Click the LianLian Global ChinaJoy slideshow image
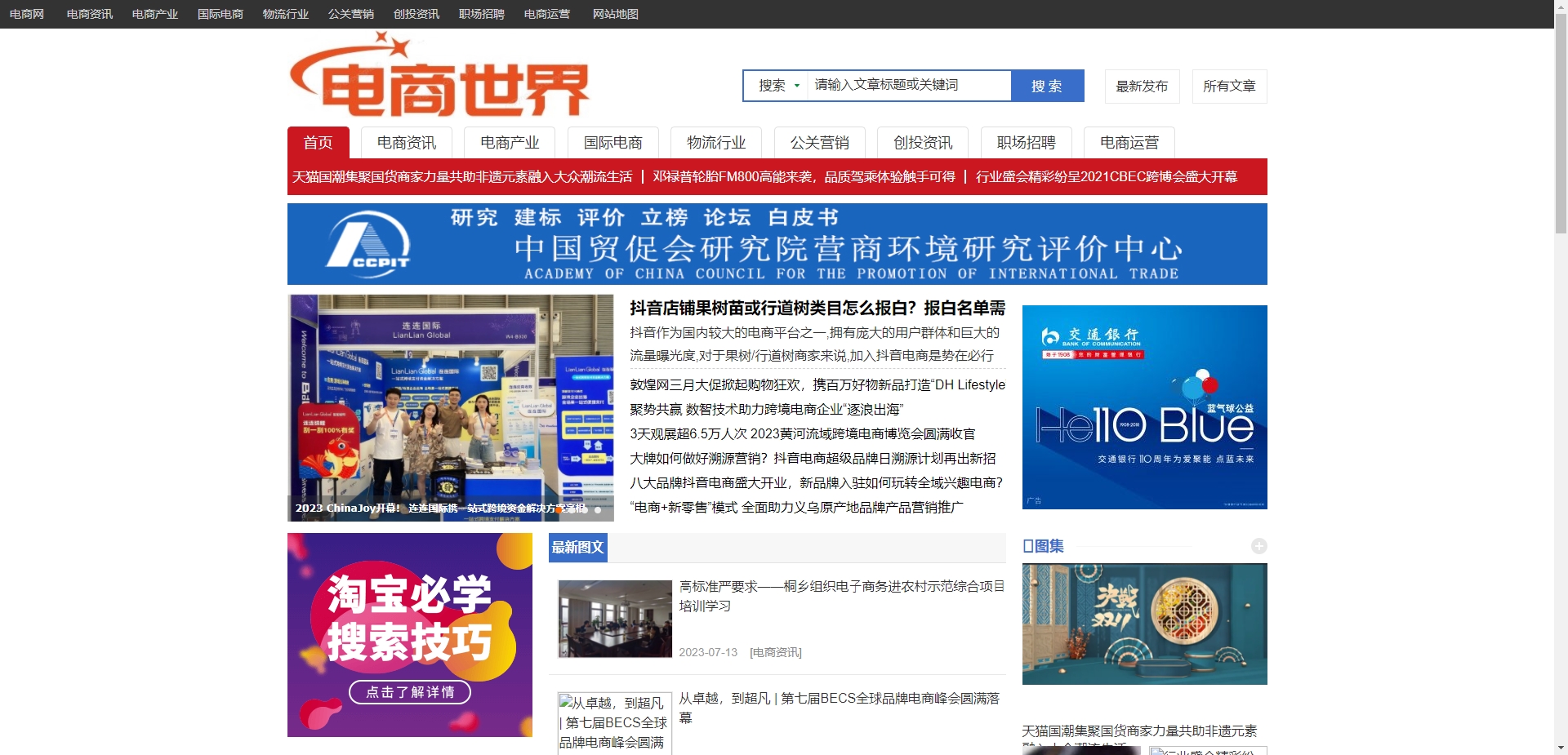 (x=451, y=408)
